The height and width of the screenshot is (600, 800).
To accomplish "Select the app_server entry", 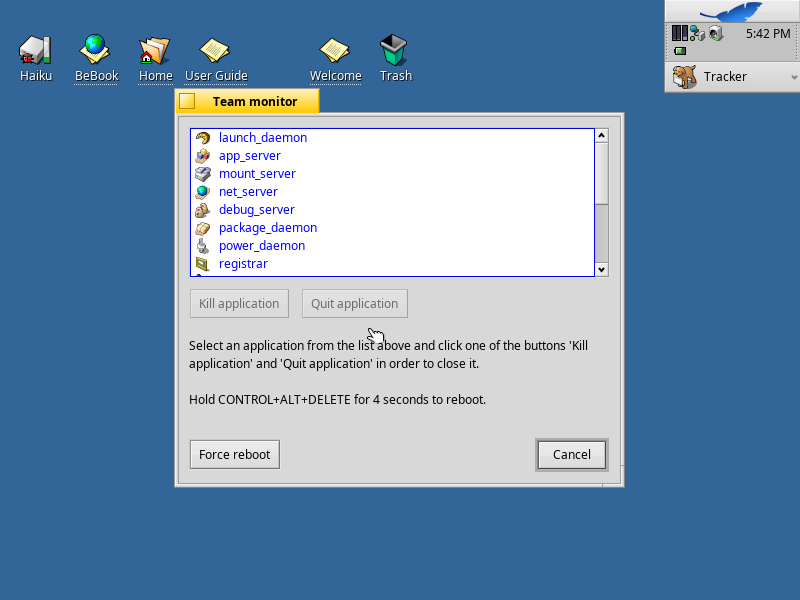I will click(x=249, y=155).
